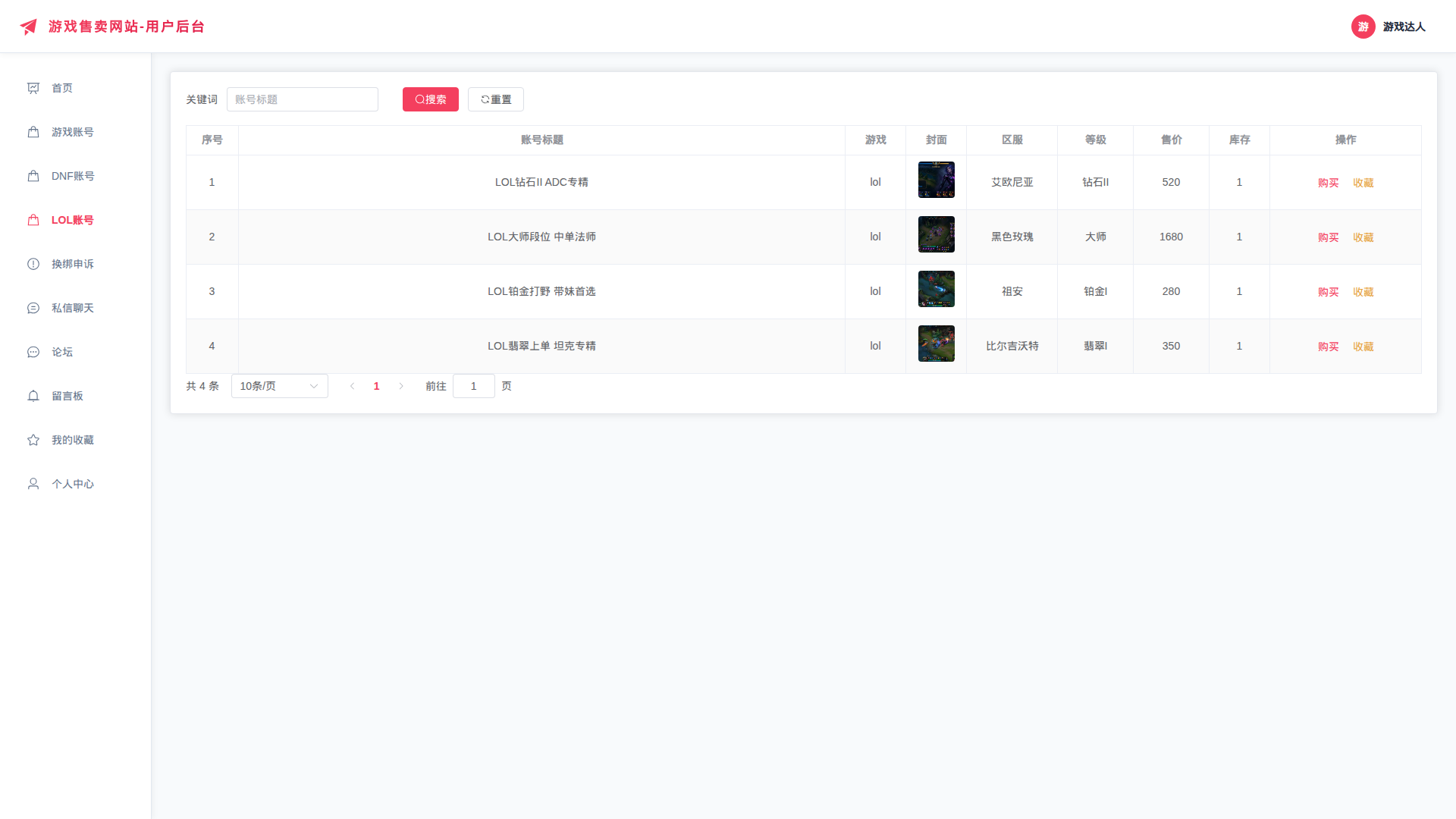Screen dimensions: 1456x819
Task: Click next page arrow
Action: point(401,386)
